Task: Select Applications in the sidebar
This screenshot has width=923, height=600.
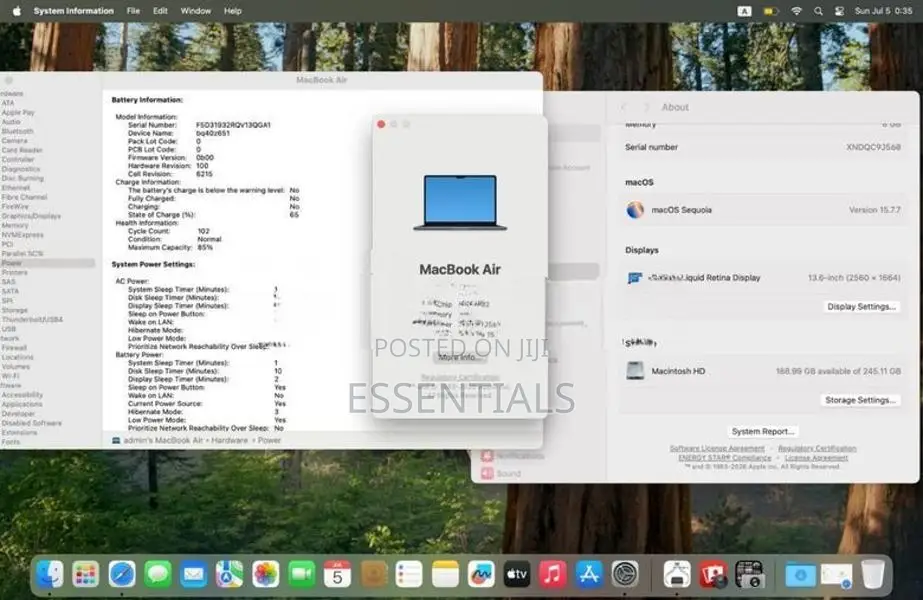Action: tap(22, 405)
